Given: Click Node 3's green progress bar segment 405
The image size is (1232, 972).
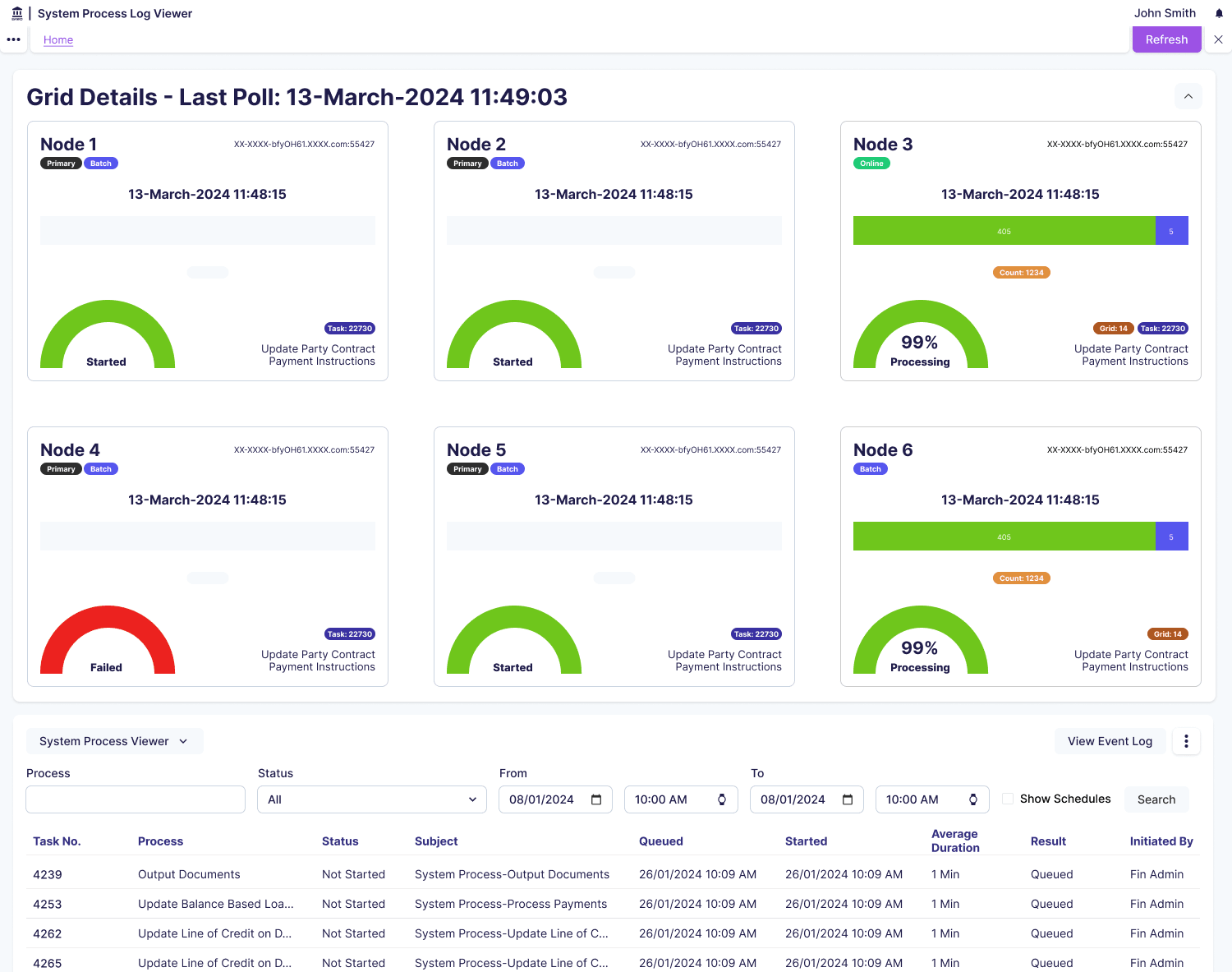Looking at the screenshot, I should point(1004,231).
